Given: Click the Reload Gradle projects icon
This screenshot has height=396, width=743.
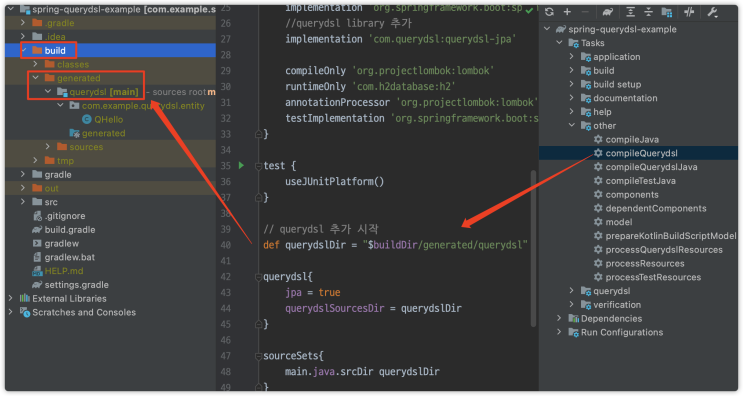Looking at the screenshot, I should point(549,12).
